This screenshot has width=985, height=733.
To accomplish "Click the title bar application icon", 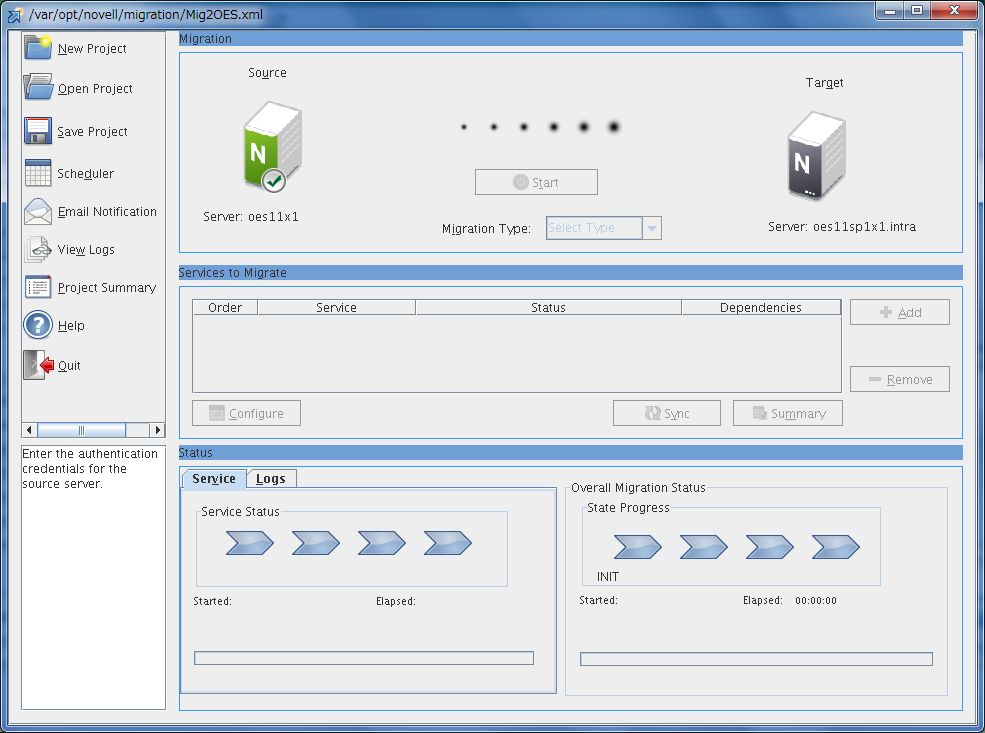I will pos(14,14).
